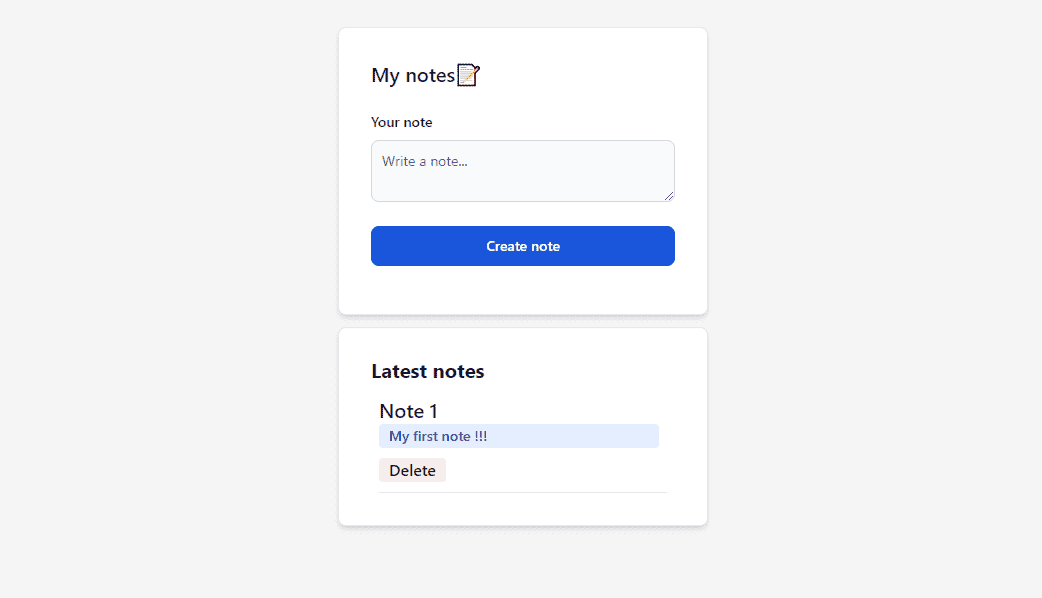Click the light blue note highlight bar
The height and width of the screenshot is (598, 1042).
(x=519, y=437)
